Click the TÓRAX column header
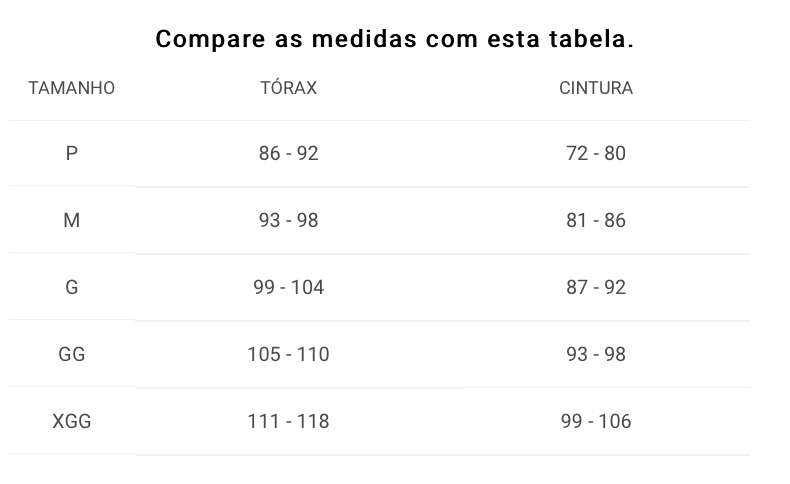Image resolution: width=790 pixels, height=484 pixels. (289, 88)
